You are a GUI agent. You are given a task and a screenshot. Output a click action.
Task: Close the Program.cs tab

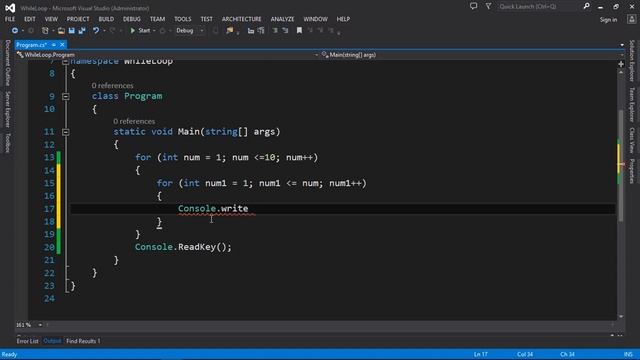62,45
